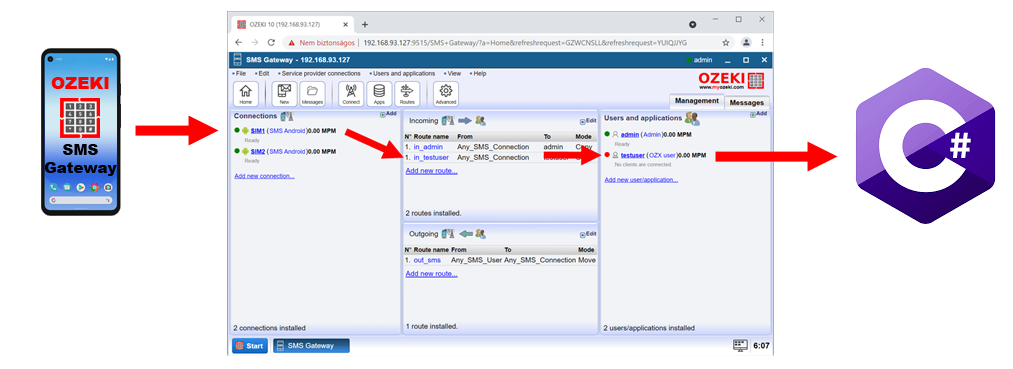1013x369 pixels.
Task: Click the Android icon beside SIM1
Action: [245, 131]
